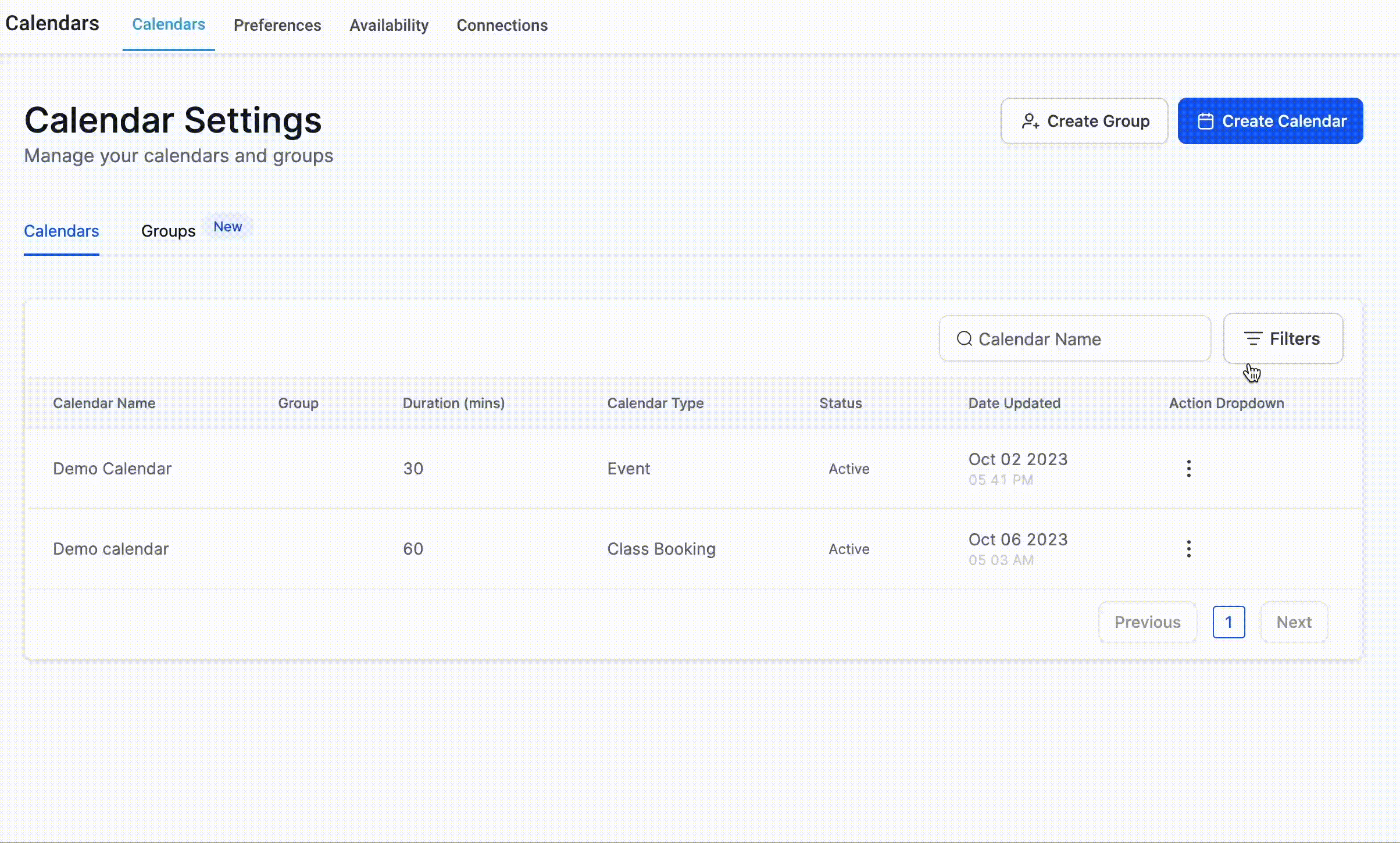Open the Demo Calendar event row
Viewport: 1400px width, 843px height.
pos(112,469)
